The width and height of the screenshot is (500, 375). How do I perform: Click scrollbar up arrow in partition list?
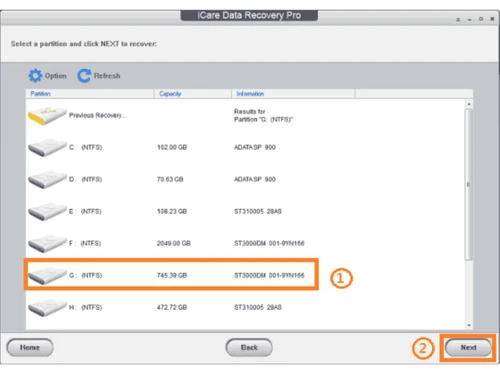pos(469,104)
